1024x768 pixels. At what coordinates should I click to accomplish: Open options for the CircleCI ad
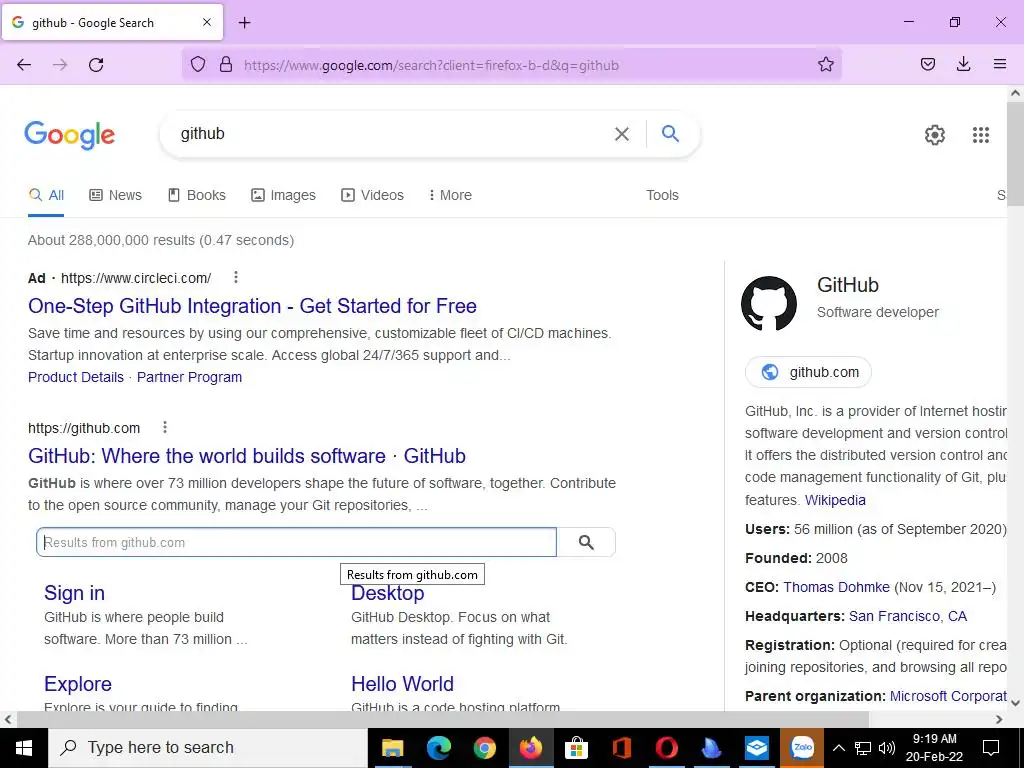tap(236, 278)
